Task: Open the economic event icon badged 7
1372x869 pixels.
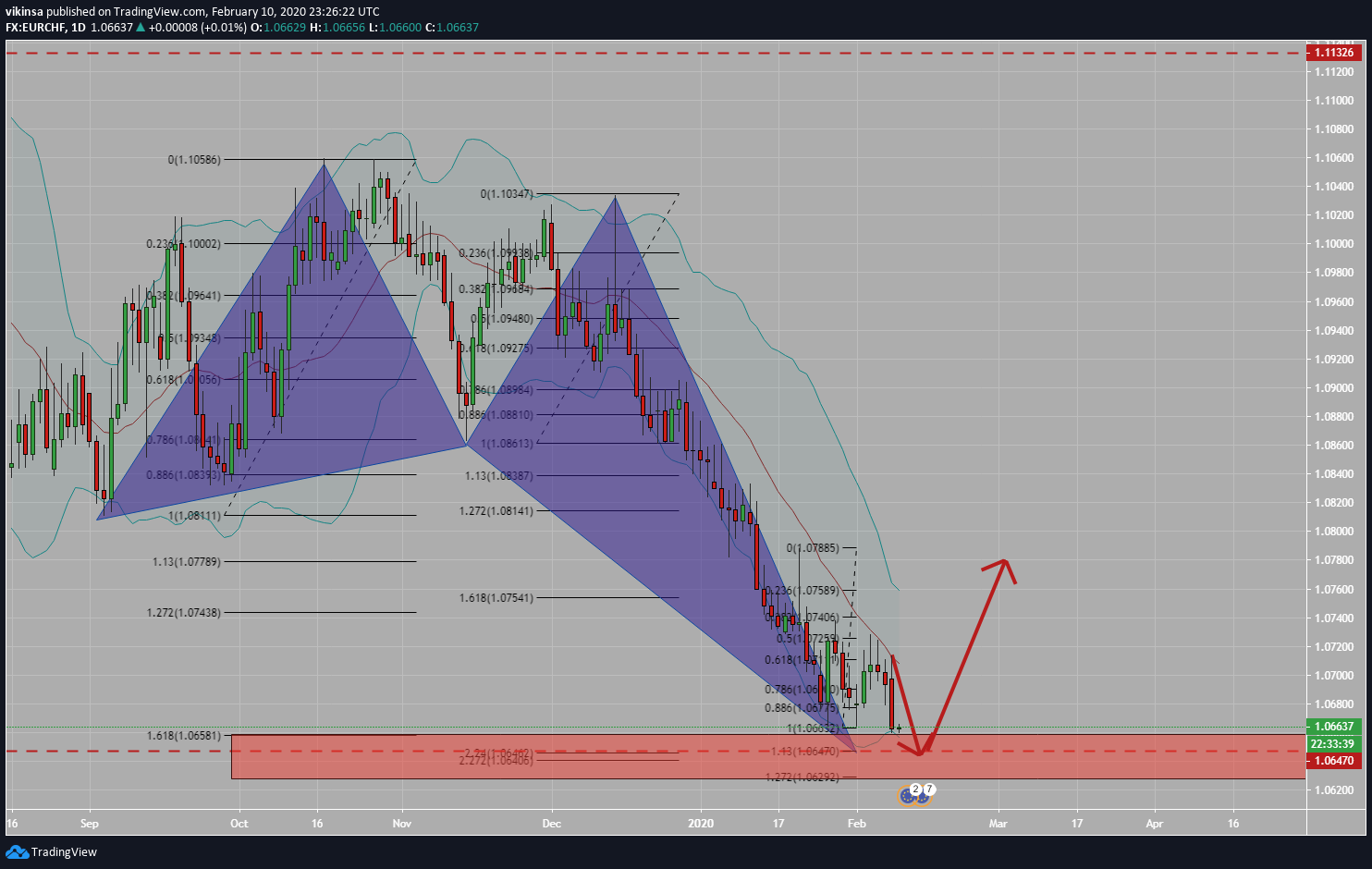Action: tap(924, 793)
